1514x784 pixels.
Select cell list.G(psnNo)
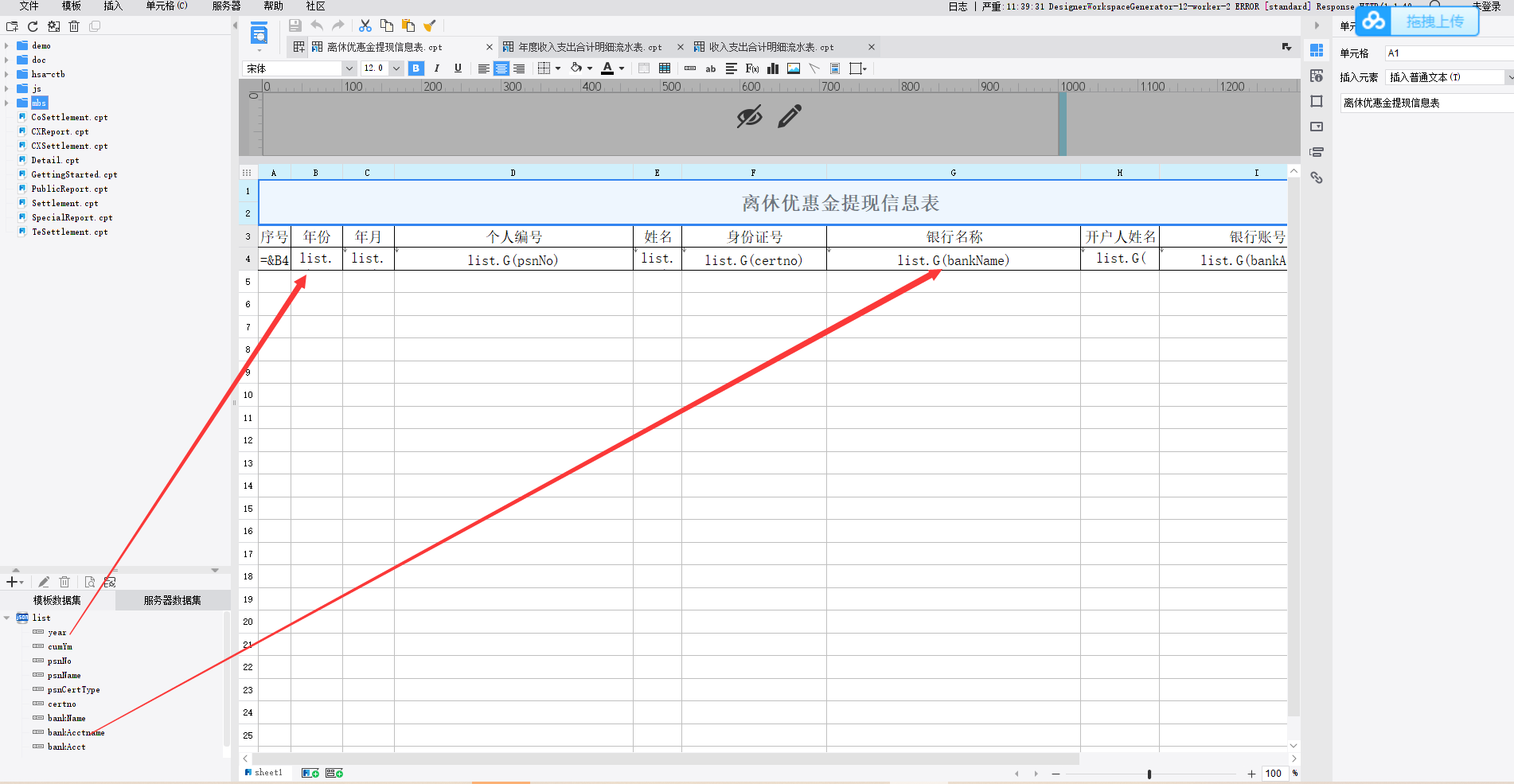pos(513,259)
